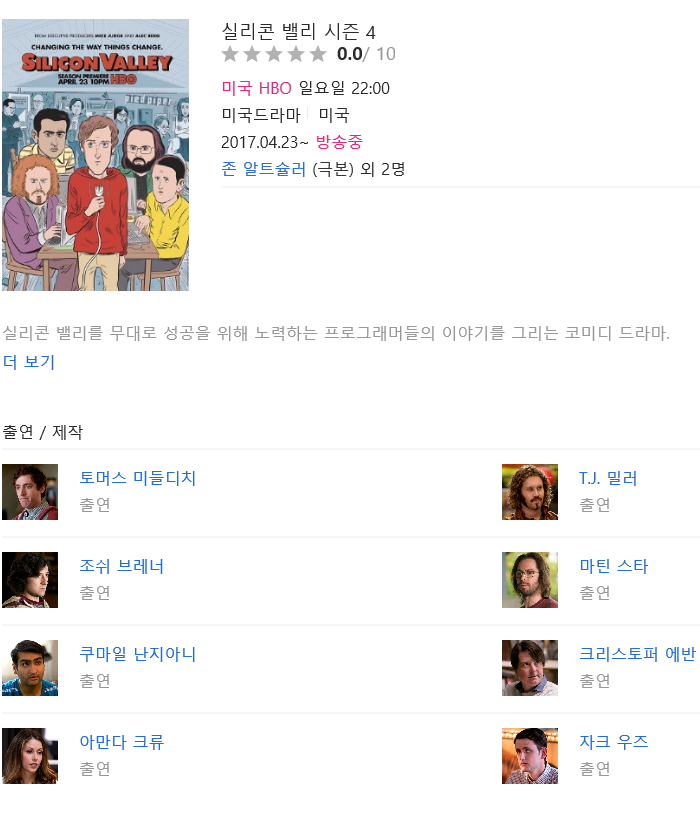Click 조쉬 브레너 profile photo
This screenshot has width=700, height=824.
tap(30, 580)
